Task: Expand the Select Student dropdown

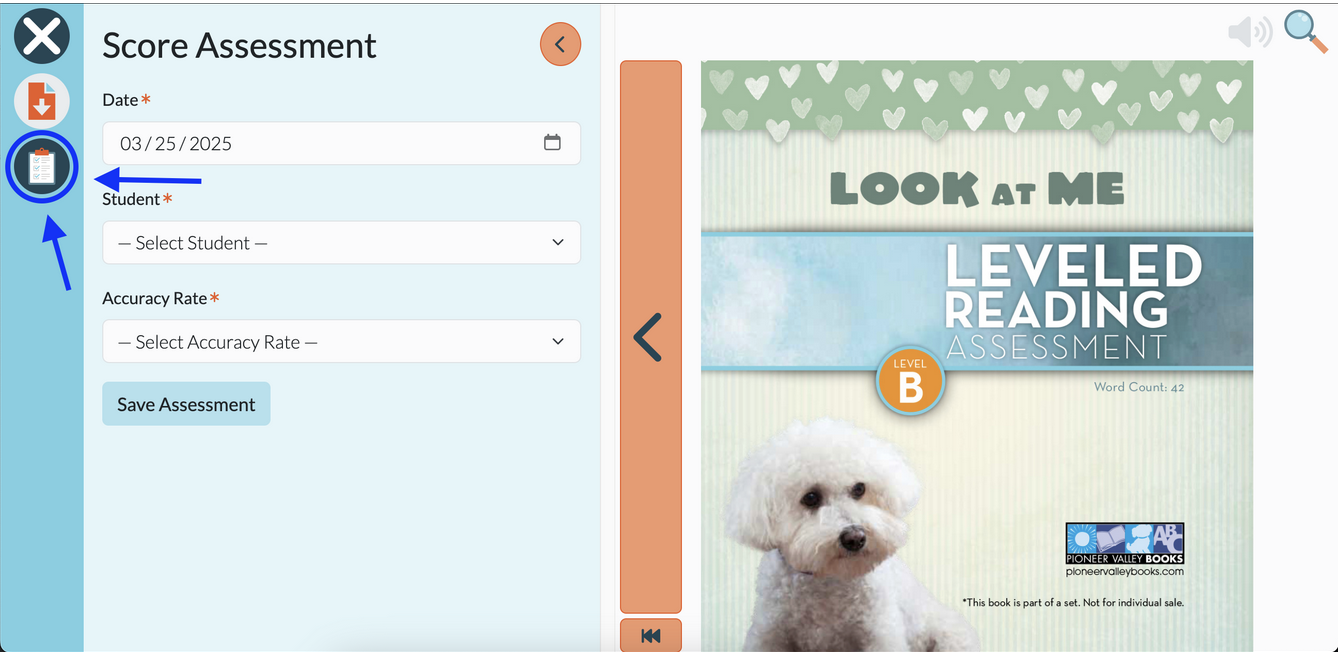Action: 341,243
